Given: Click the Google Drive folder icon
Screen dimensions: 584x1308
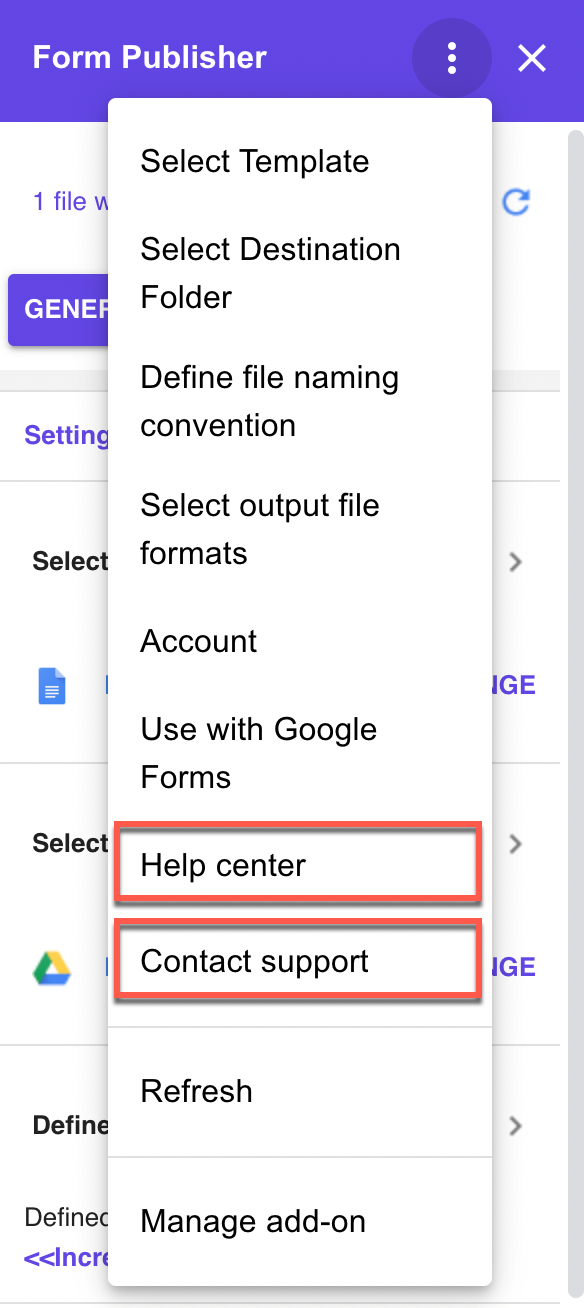Looking at the screenshot, I should click(x=52, y=968).
